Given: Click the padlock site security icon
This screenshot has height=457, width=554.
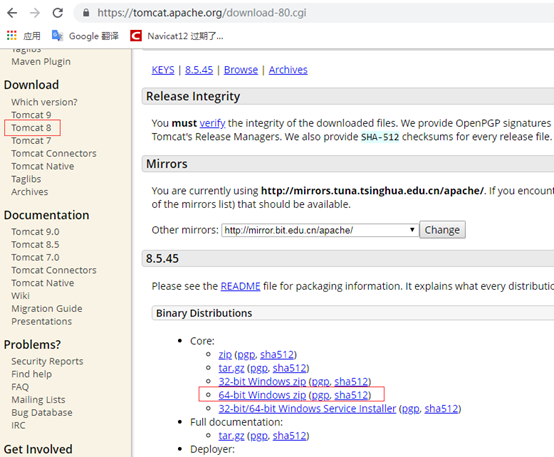Looking at the screenshot, I should [x=86, y=13].
